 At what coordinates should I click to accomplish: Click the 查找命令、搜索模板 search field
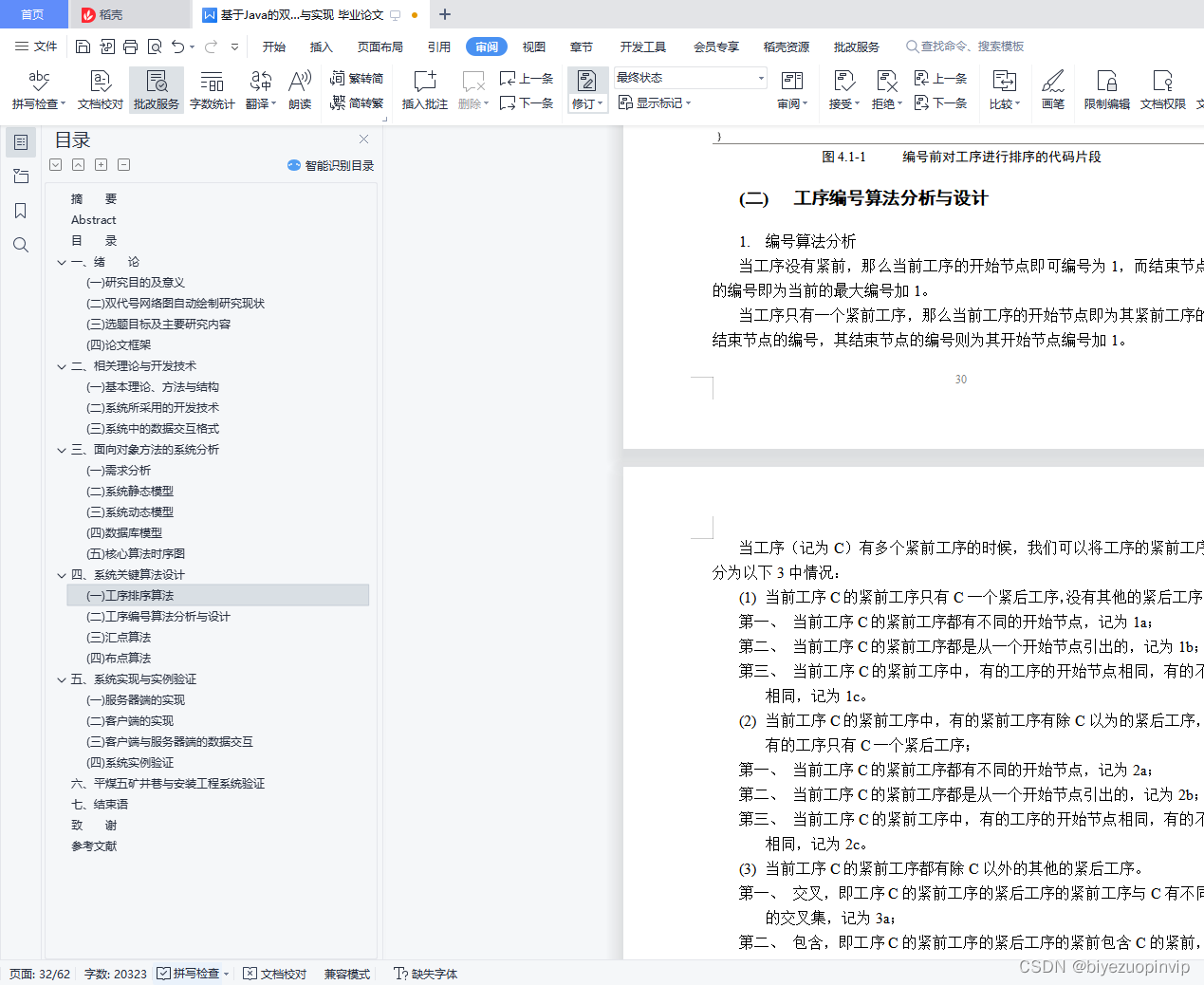point(965,46)
